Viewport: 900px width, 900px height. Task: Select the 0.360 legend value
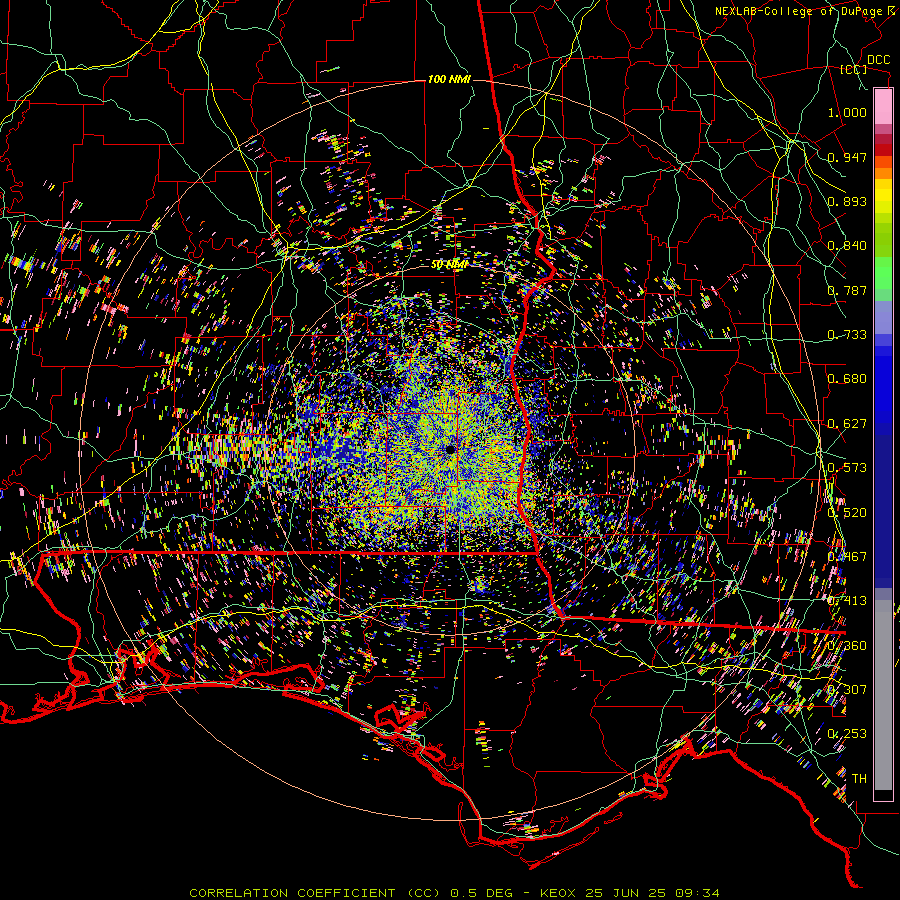click(847, 646)
